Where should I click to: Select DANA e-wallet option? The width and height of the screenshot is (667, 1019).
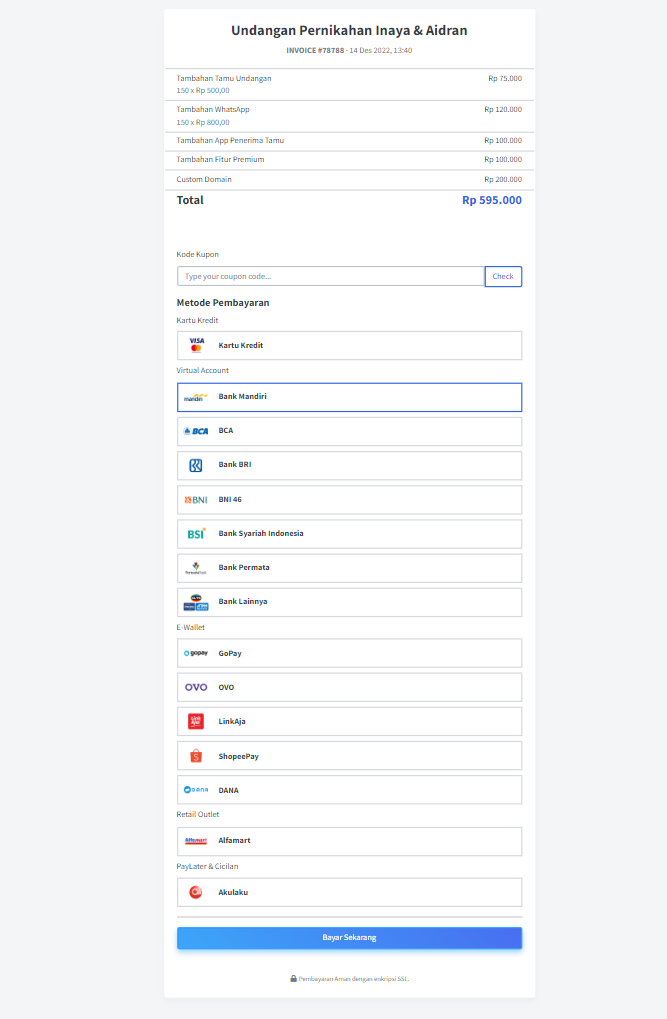coord(349,790)
